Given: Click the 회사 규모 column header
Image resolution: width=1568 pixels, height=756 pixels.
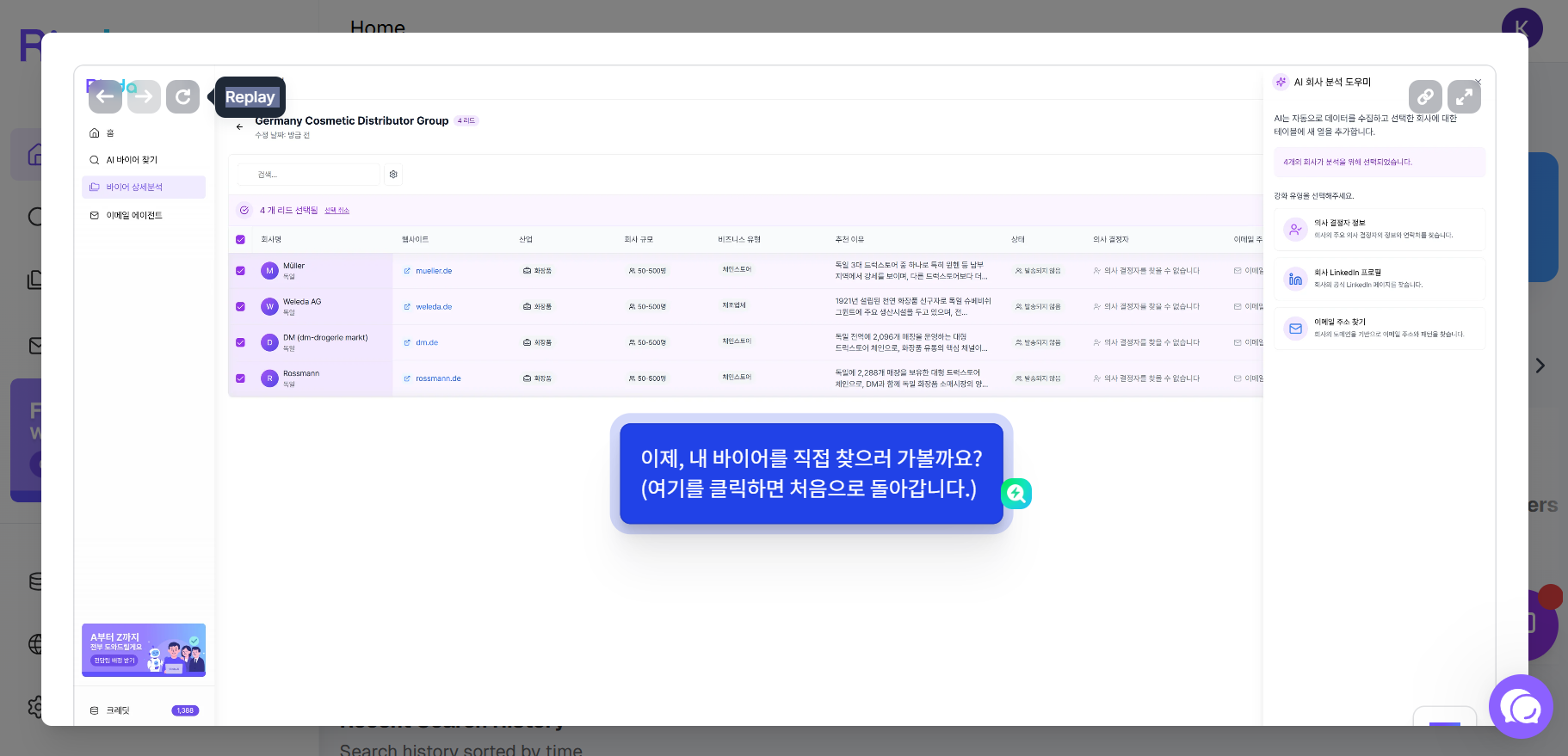Looking at the screenshot, I should tap(639, 240).
